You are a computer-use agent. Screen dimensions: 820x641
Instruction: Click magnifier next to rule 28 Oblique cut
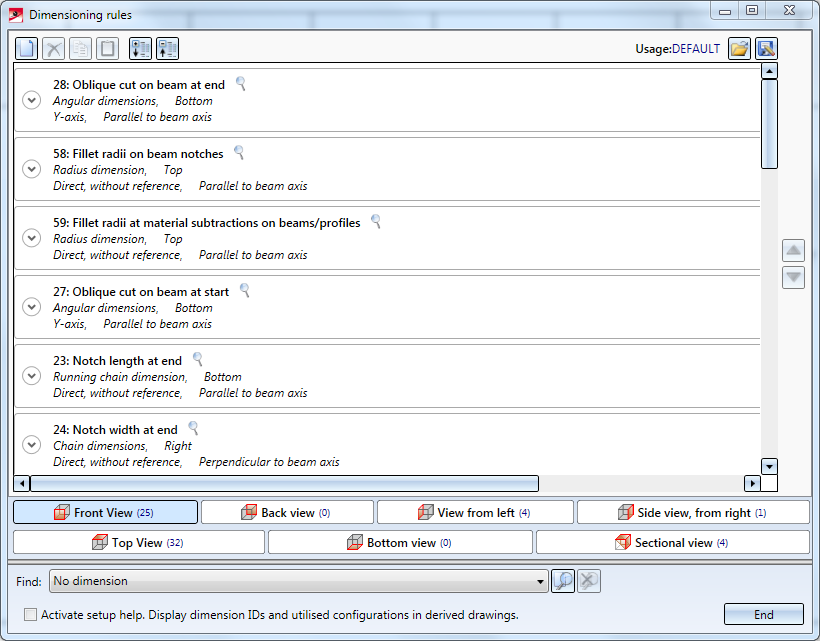[241, 84]
